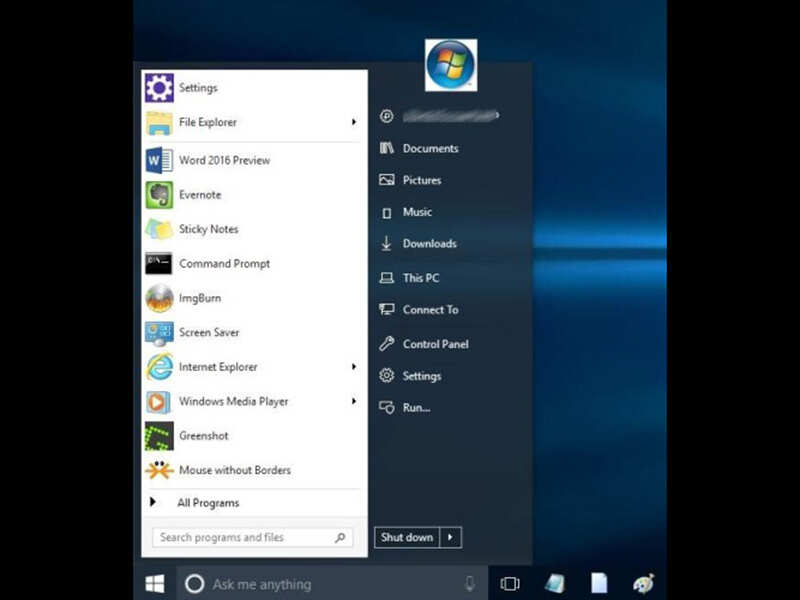The image size is (800, 600).
Task: Select Downloads in the right pane
Action: point(429,244)
